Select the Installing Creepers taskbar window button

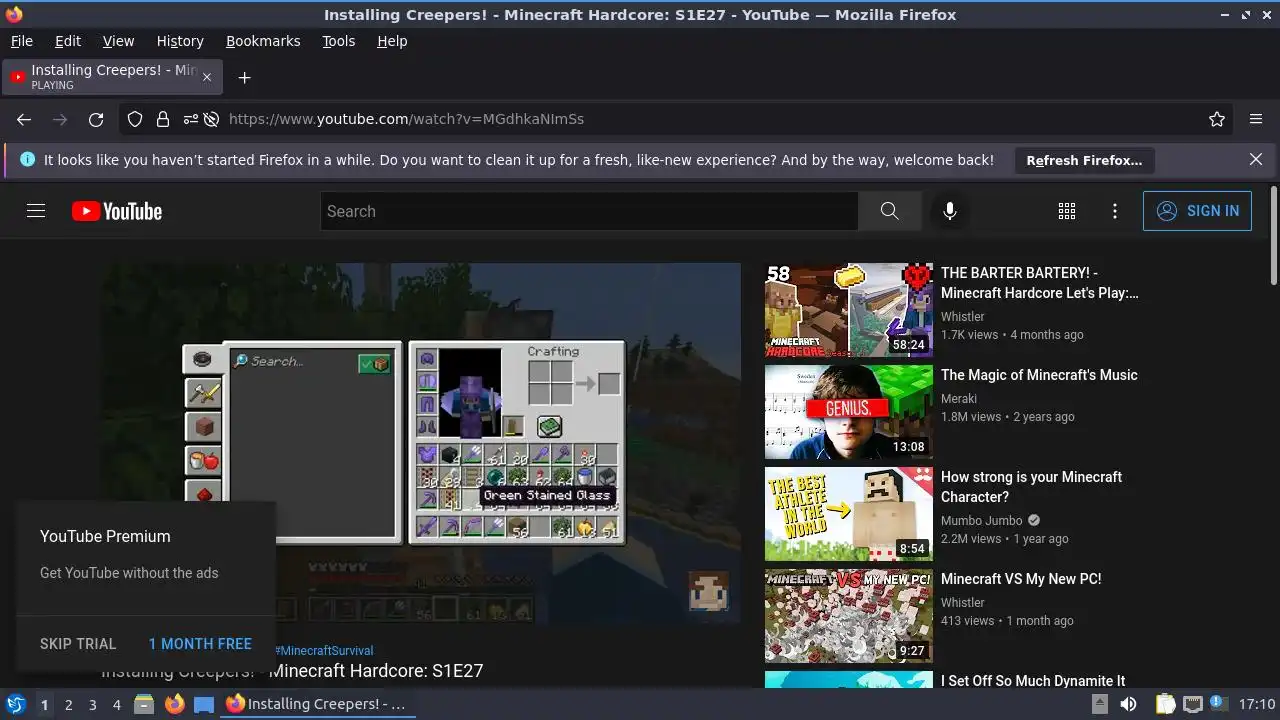point(316,704)
